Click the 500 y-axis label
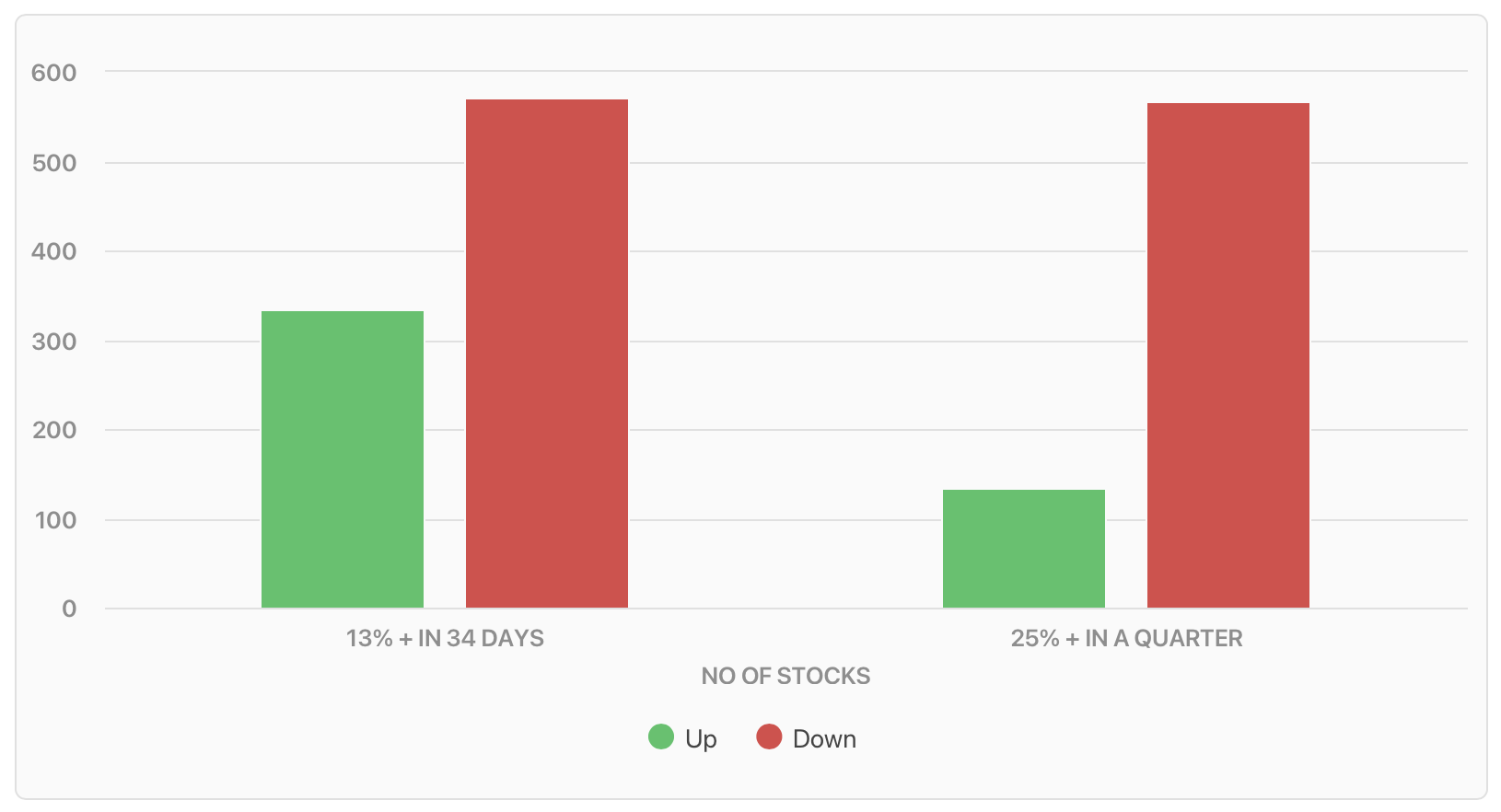Viewport: 1501px width, 812px height. point(53,163)
